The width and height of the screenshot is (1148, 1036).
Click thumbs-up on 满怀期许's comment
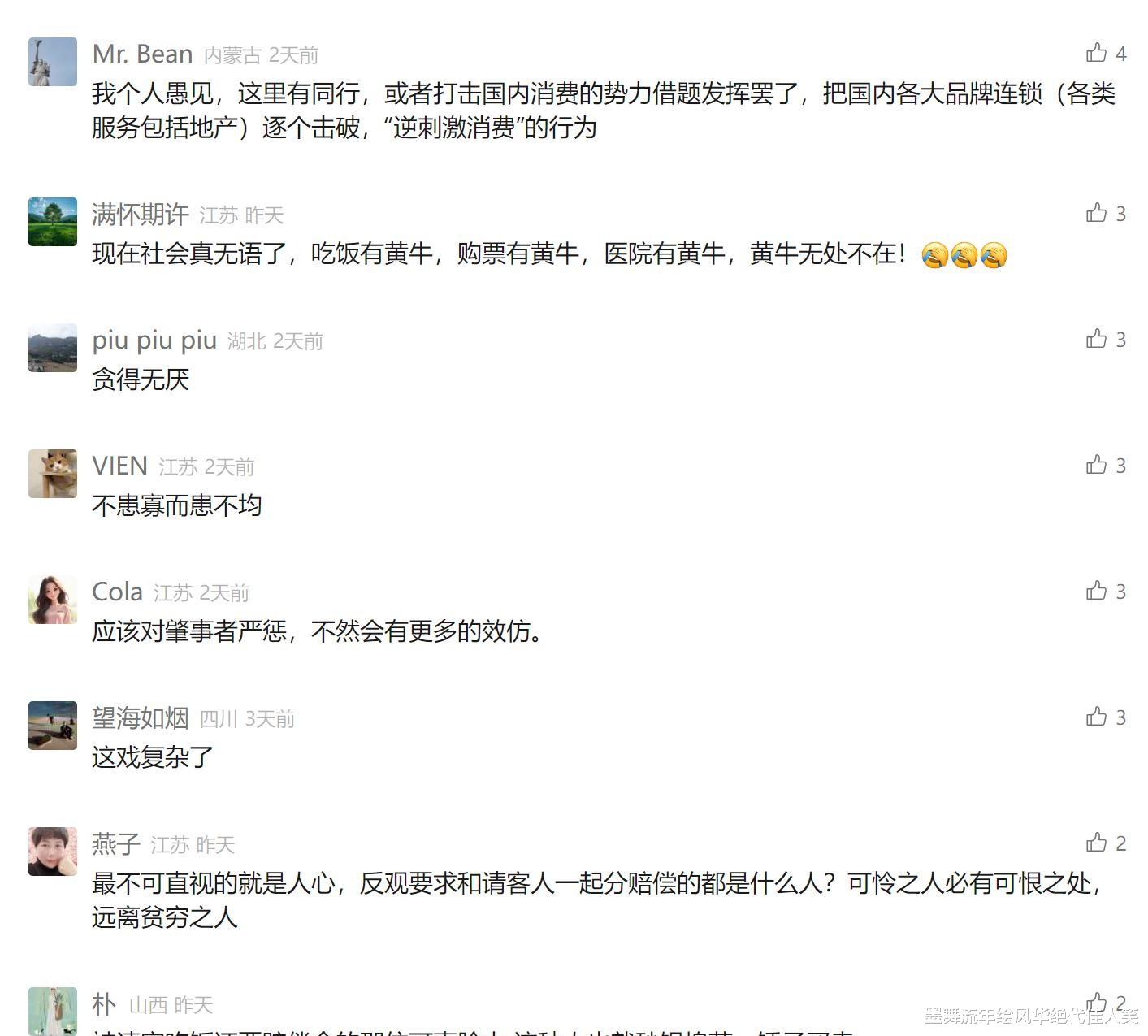1096,213
